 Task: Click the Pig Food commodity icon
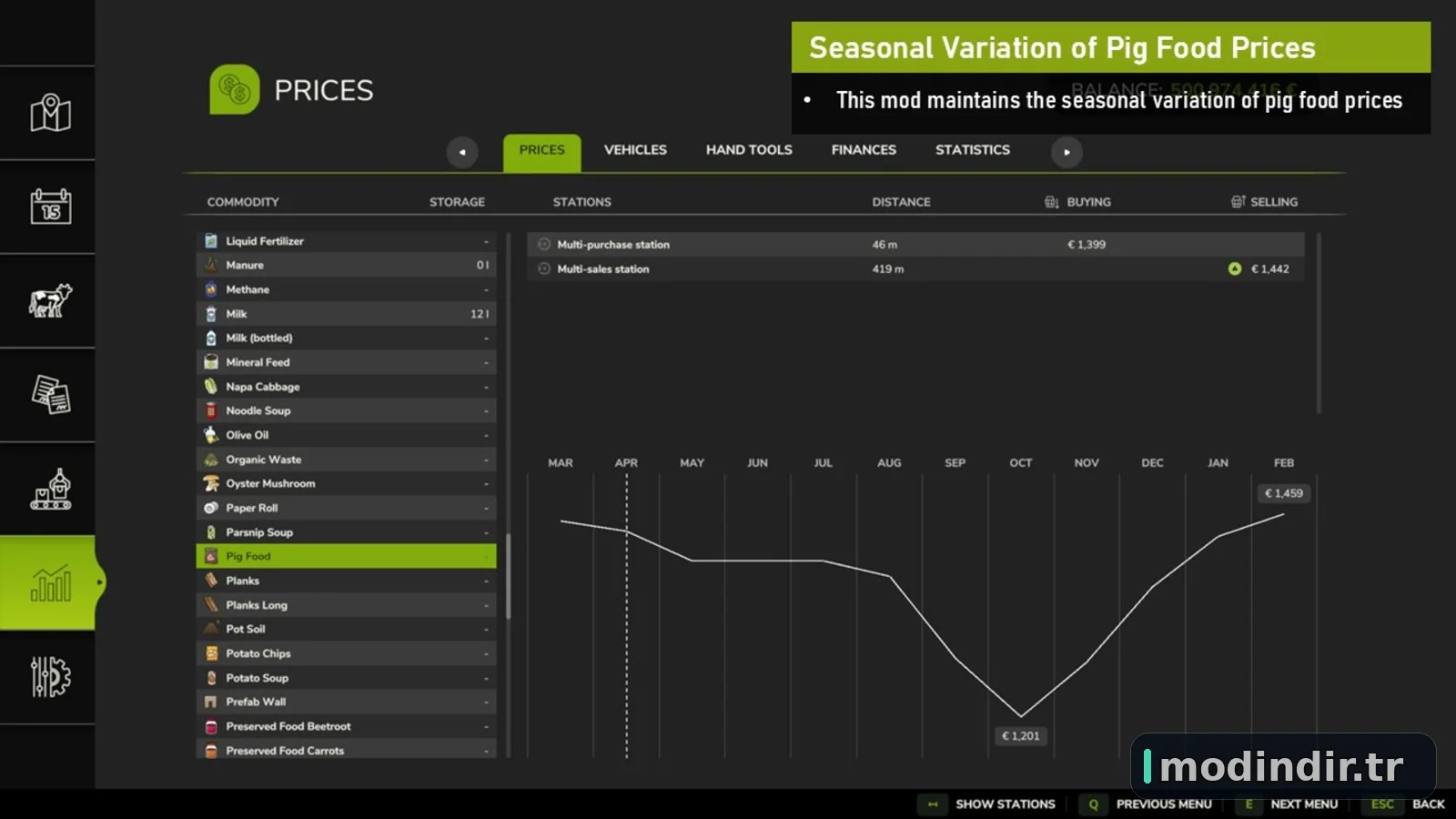[x=211, y=556]
